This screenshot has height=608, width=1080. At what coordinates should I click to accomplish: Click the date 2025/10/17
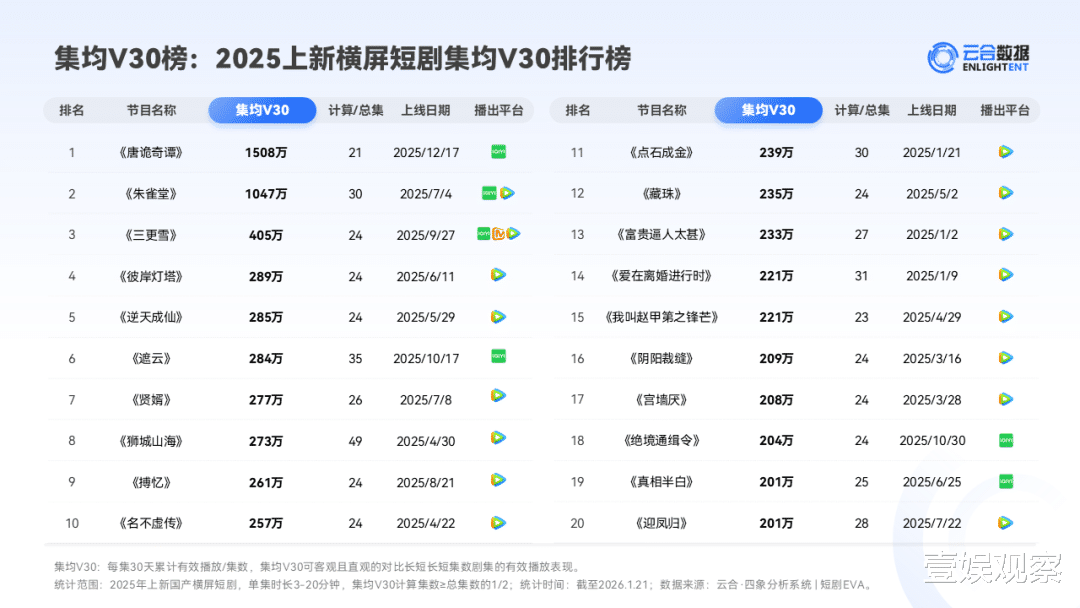point(426,358)
